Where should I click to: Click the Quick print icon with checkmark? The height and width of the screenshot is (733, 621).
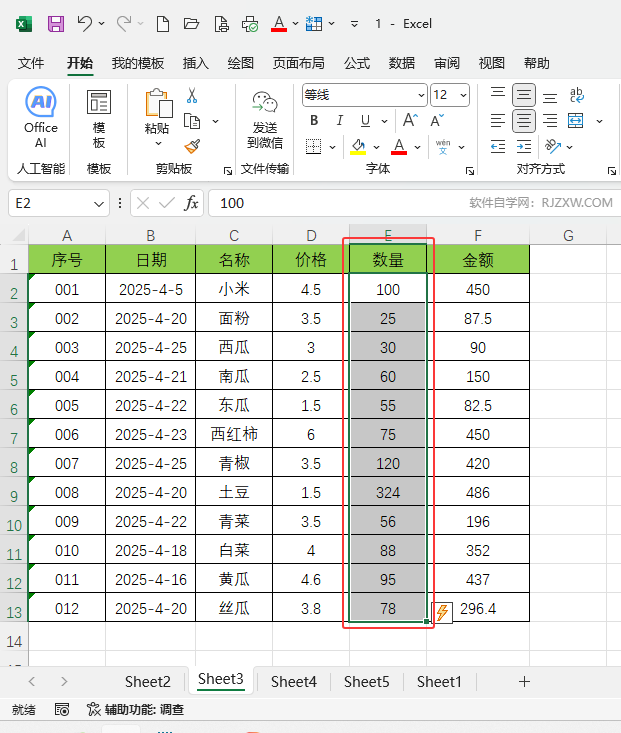coord(250,23)
